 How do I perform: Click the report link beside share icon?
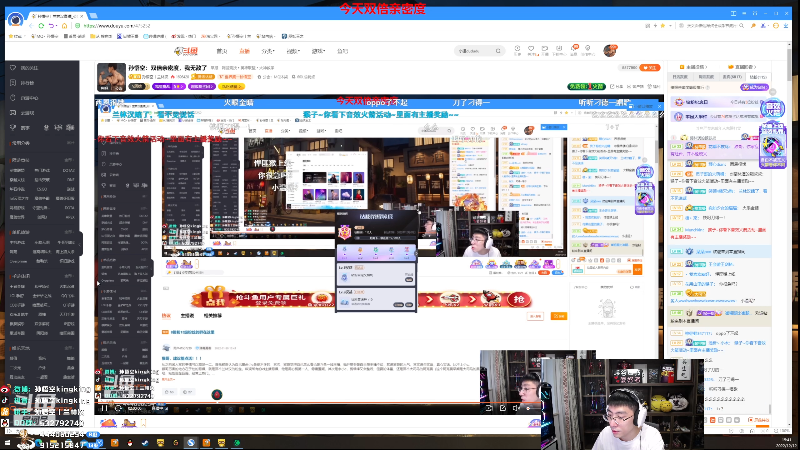coord(637,87)
